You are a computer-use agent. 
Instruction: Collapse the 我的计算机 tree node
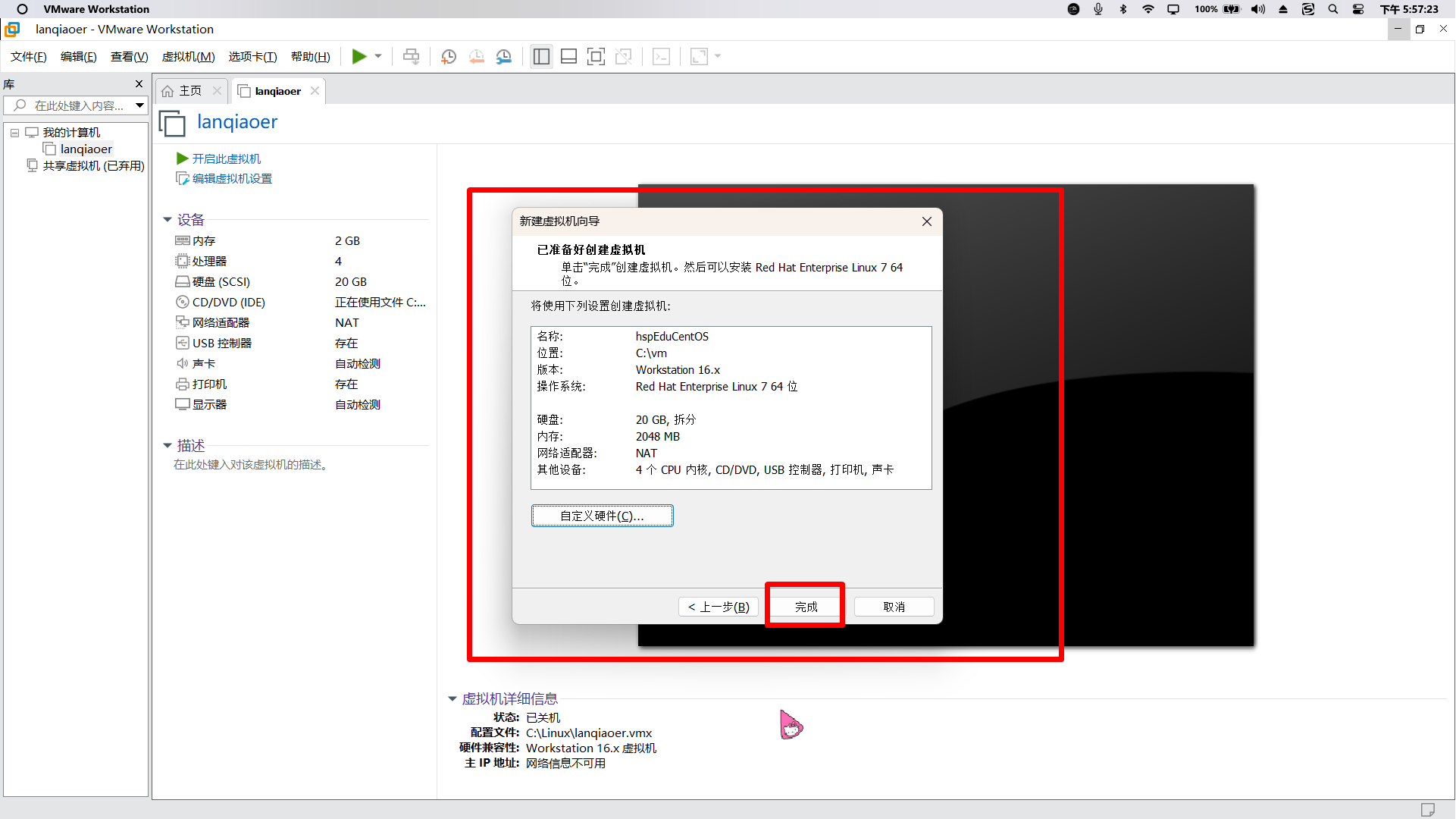tap(14, 133)
